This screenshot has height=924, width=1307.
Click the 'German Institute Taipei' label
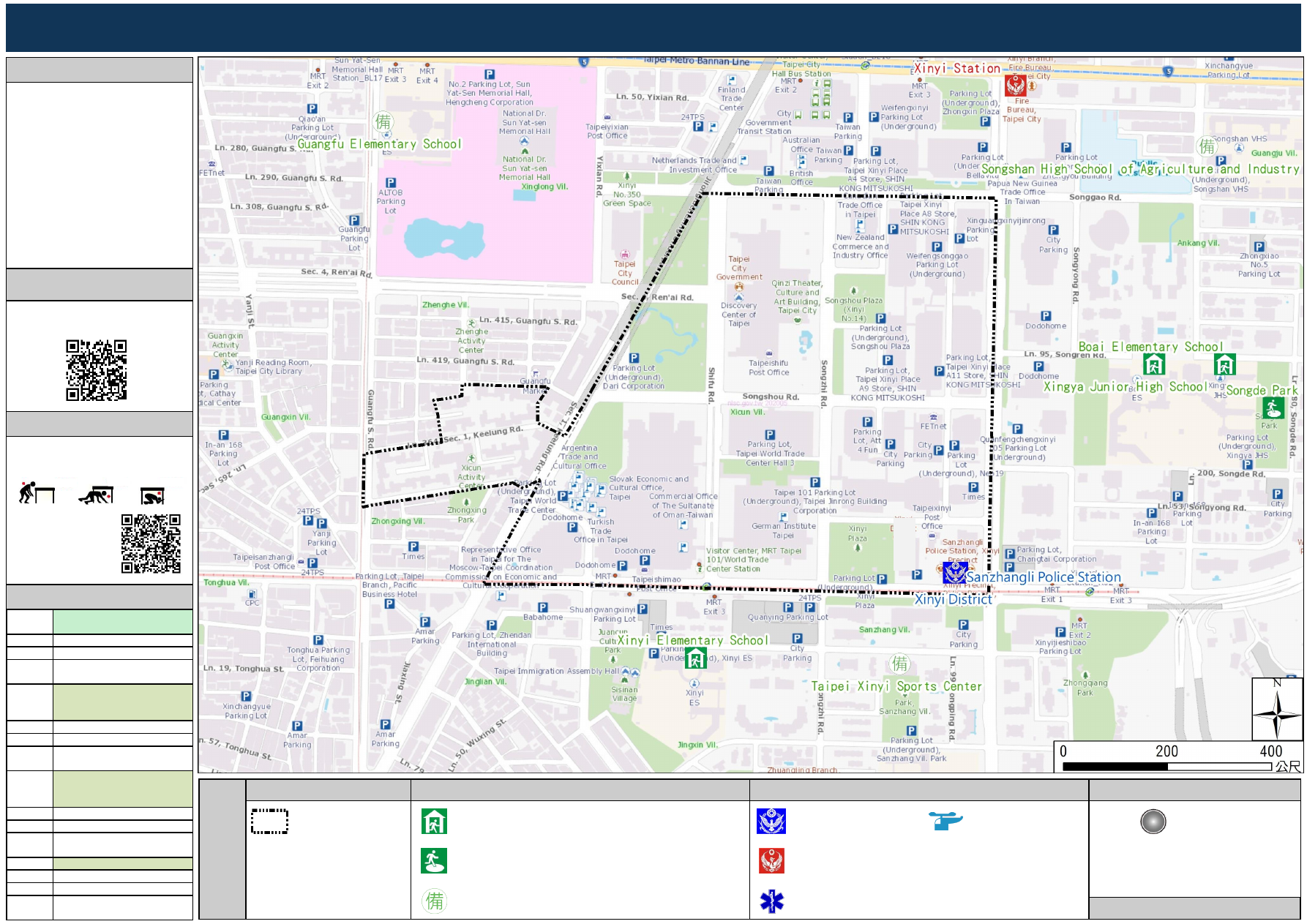click(x=783, y=530)
